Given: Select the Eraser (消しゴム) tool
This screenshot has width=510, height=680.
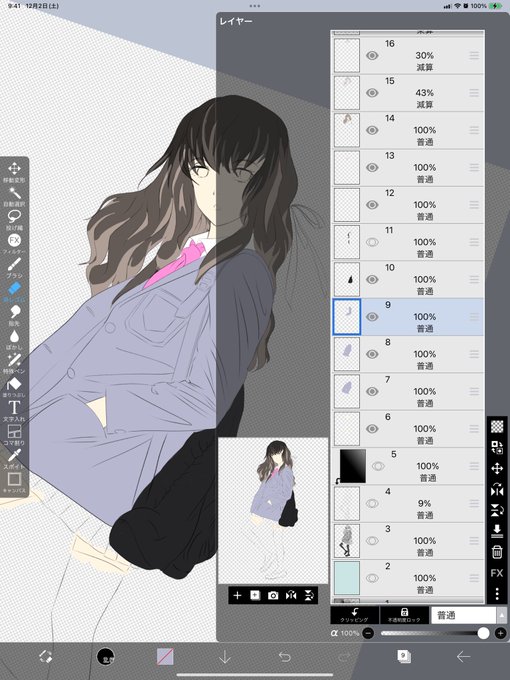Looking at the screenshot, I should tap(14, 291).
